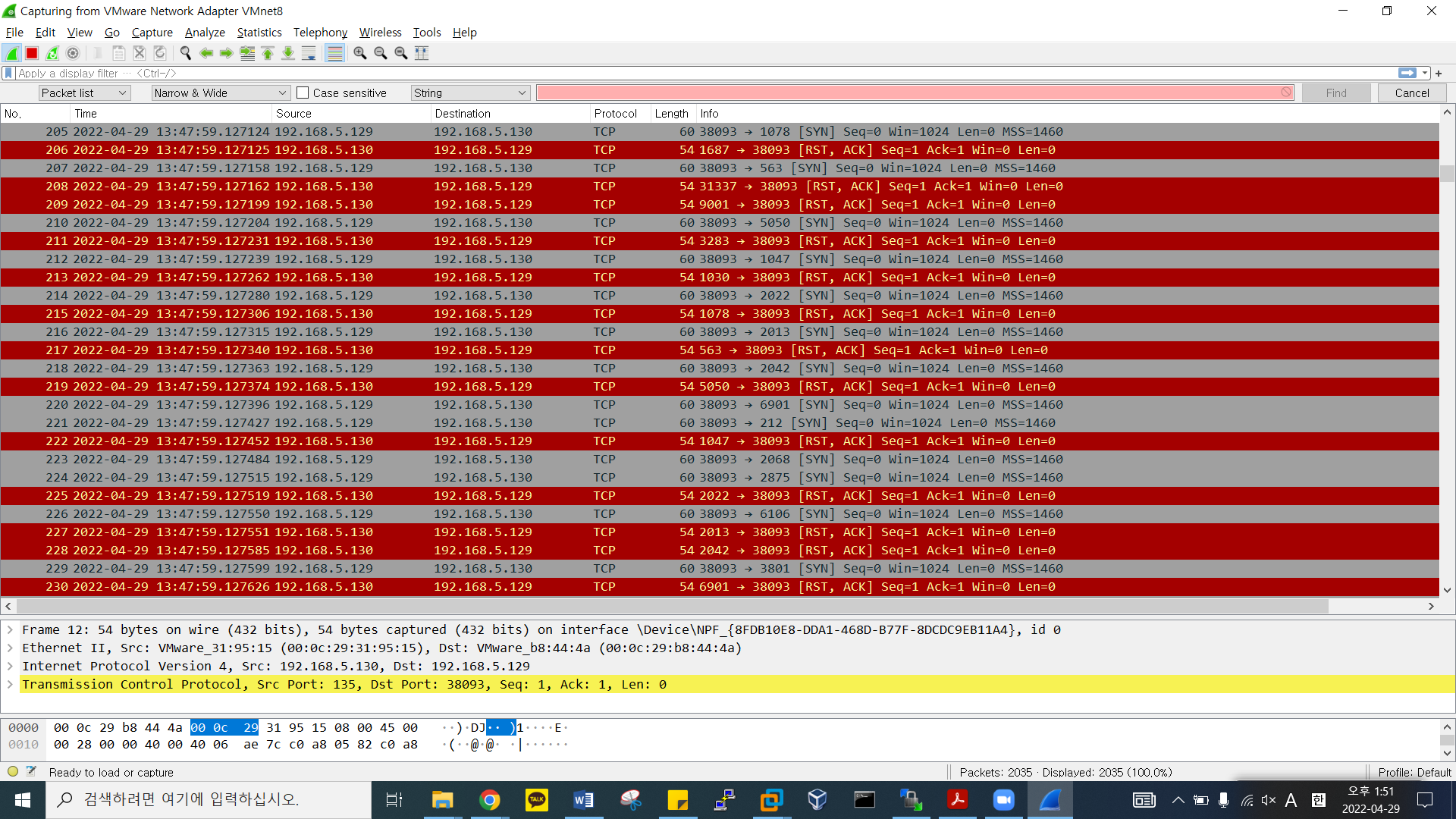
Task: Enable the Case sensitive checkbox
Action: tap(303, 93)
